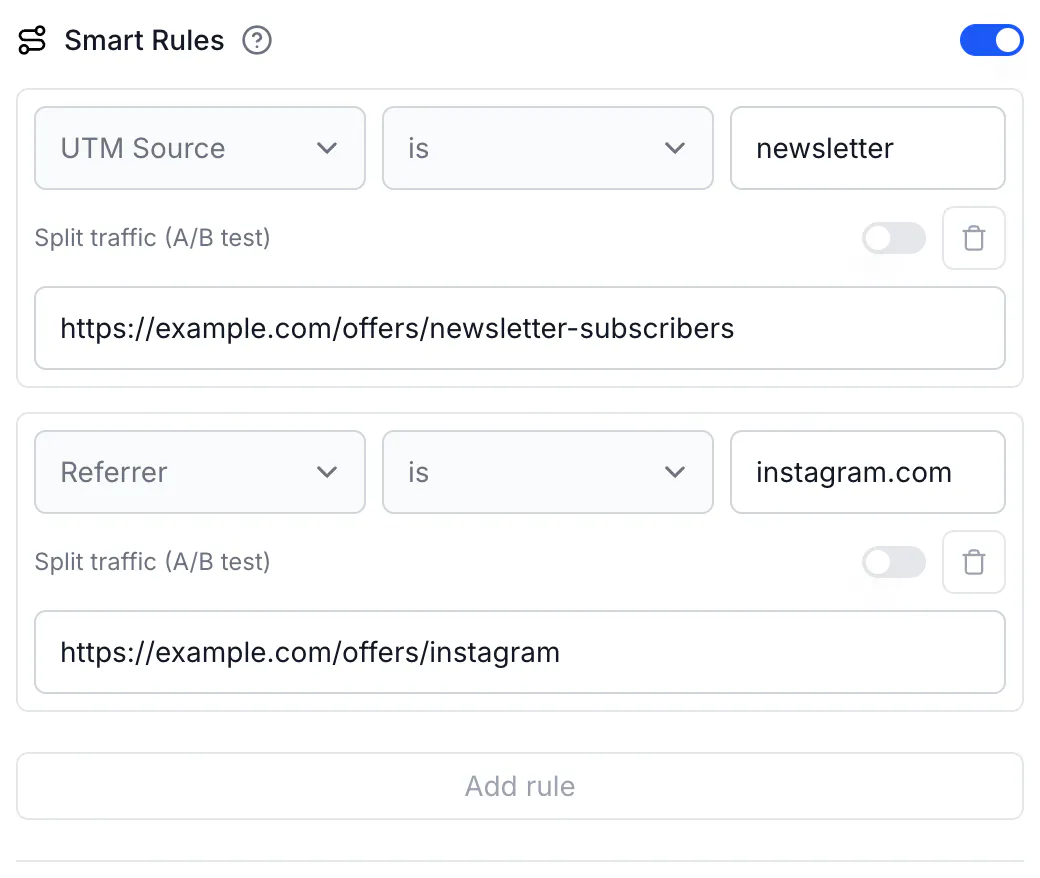Open the Referrer condition dropdown

pyautogui.click(x=200, y=472)
